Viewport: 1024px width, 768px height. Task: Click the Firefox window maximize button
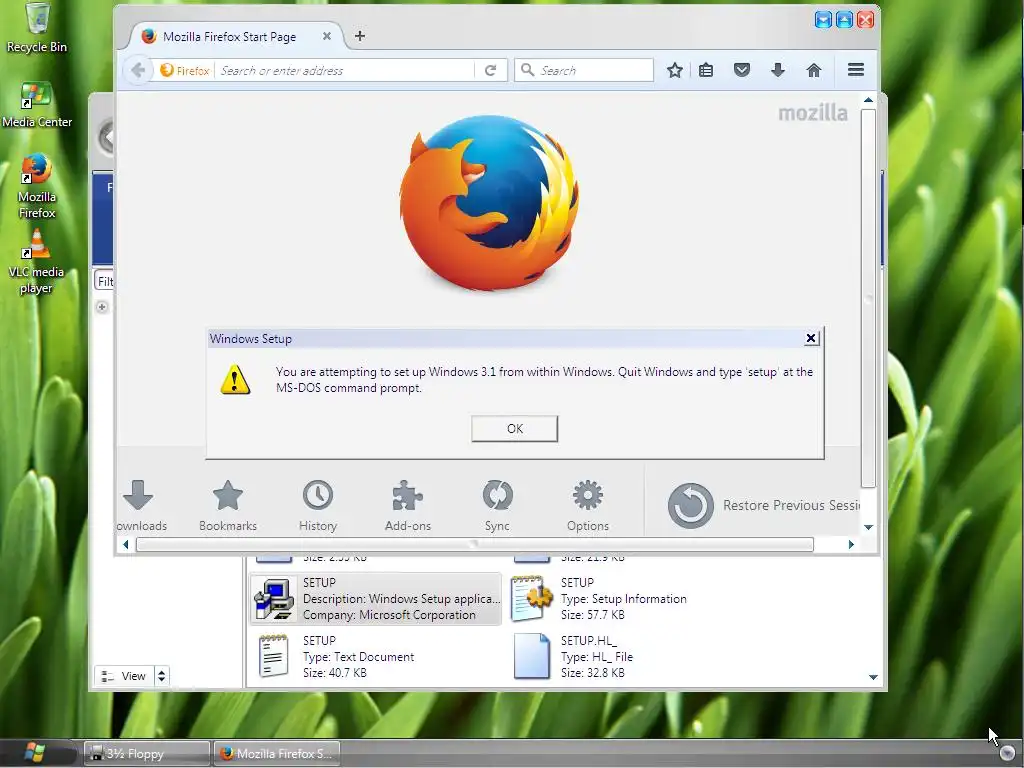click(x=844, y=20)
